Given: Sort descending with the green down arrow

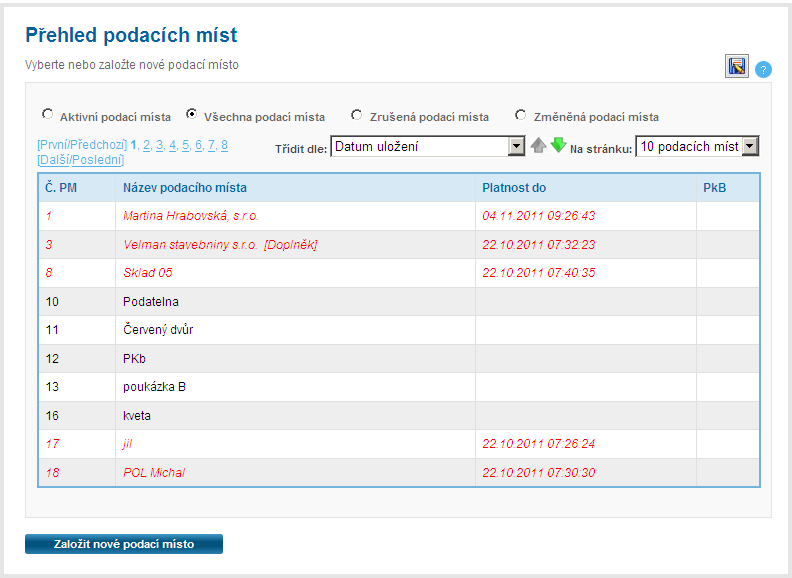Looking at the screenshot, I should click(x=558, y=145).
